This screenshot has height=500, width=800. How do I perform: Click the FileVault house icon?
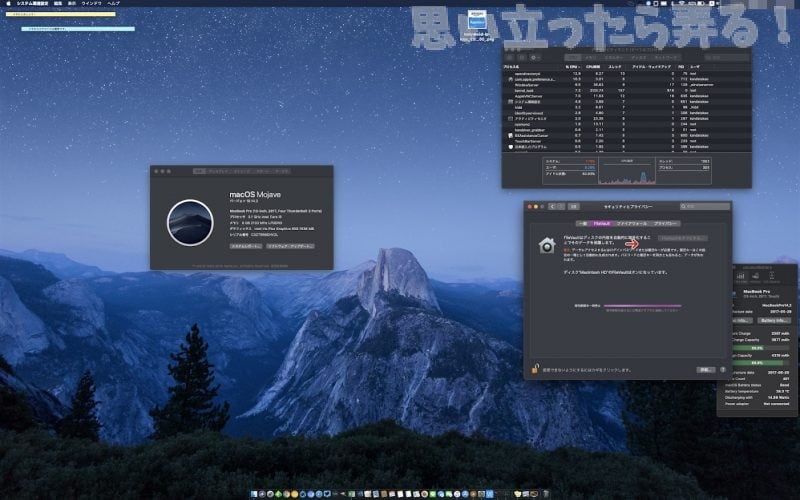pos(547,245)
